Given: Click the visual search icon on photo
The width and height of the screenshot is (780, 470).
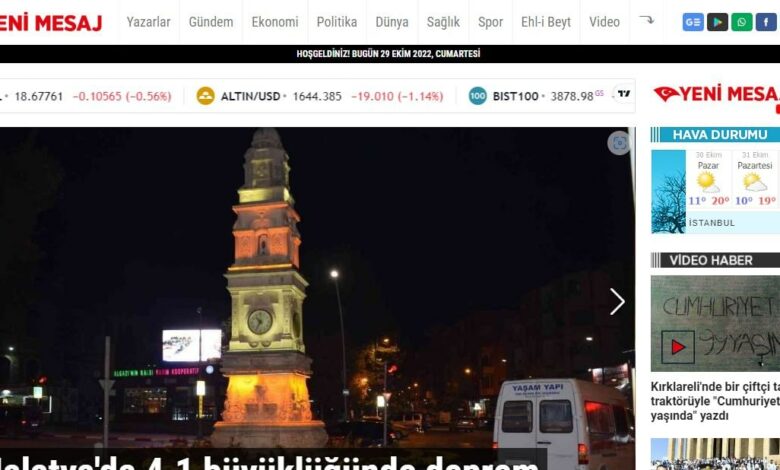Looking at the screenshot, I should [x=619, y=143].
